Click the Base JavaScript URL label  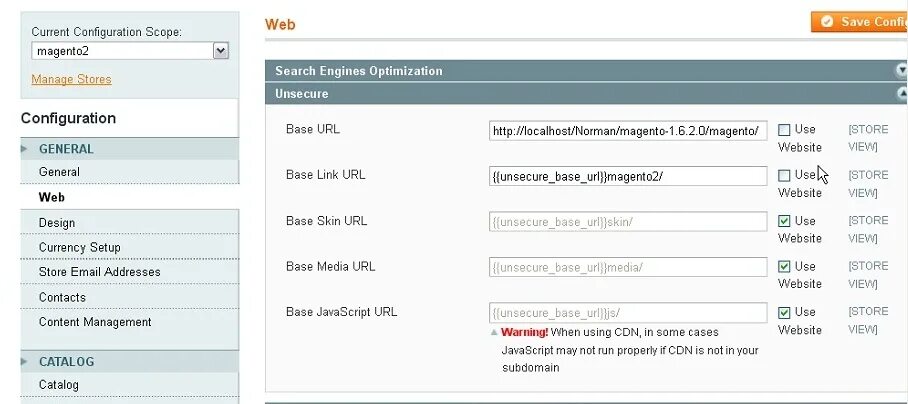tap(342, 312)
